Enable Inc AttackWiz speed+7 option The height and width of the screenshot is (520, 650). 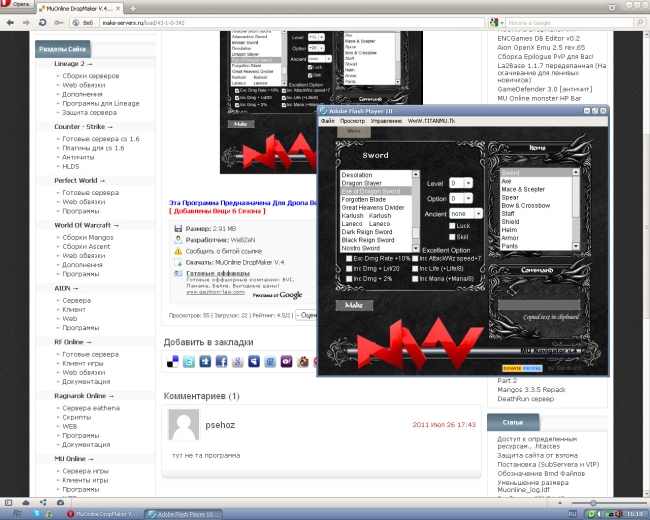click(415, 258)
